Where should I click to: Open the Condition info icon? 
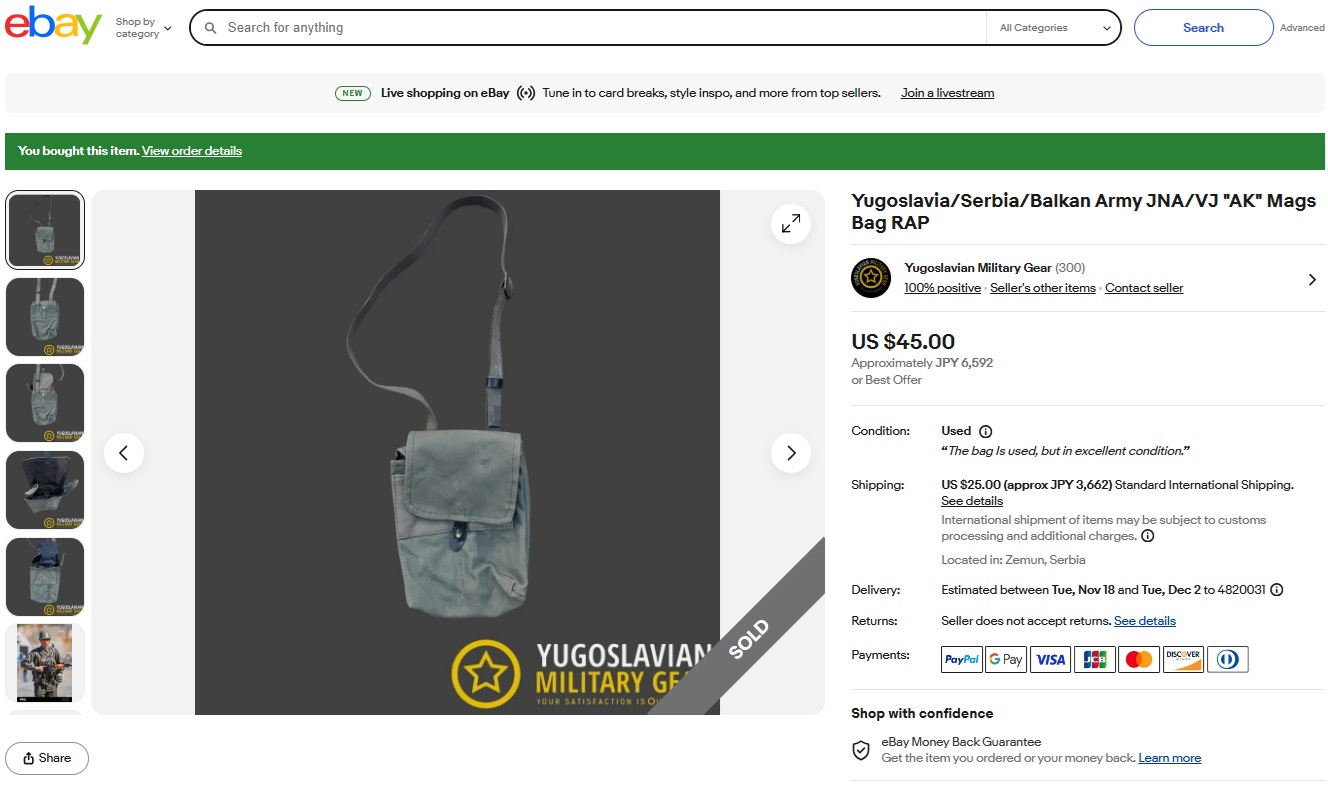click(x=985, y=431)
